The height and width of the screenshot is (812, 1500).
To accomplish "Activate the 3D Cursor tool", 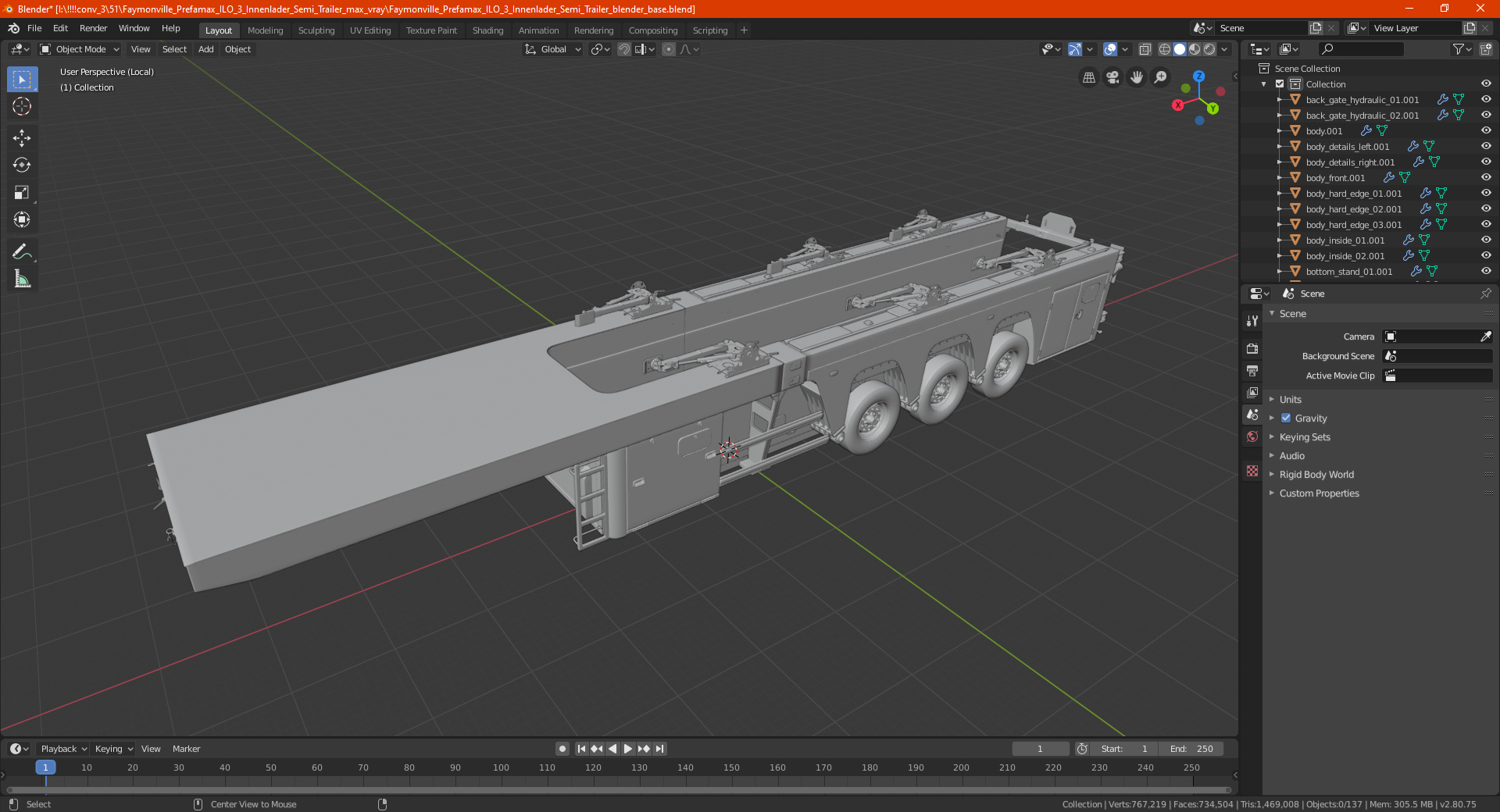I will point(22,106).
